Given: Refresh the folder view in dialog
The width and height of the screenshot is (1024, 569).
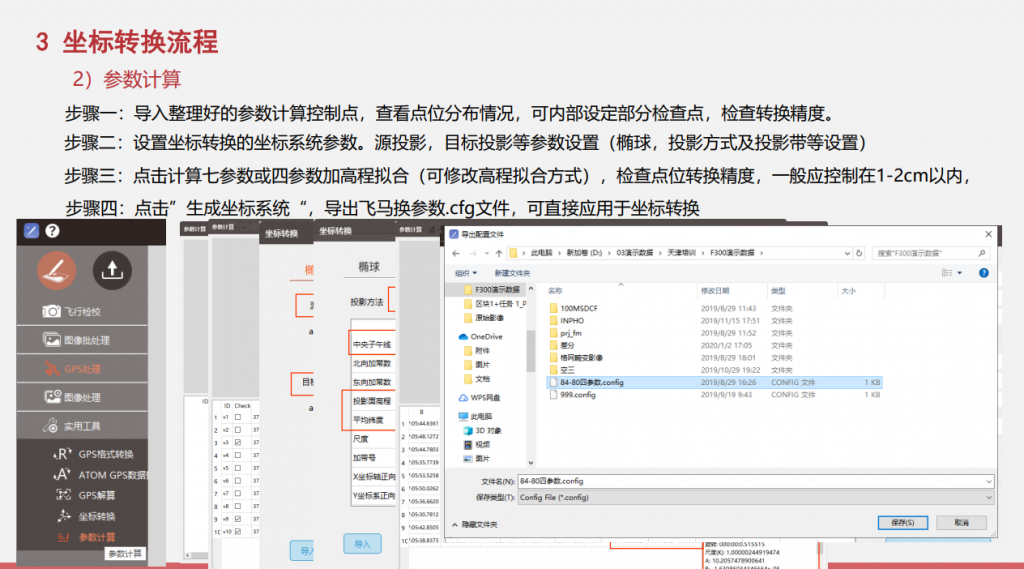Looking at the screenshot, I should point(859,253).
